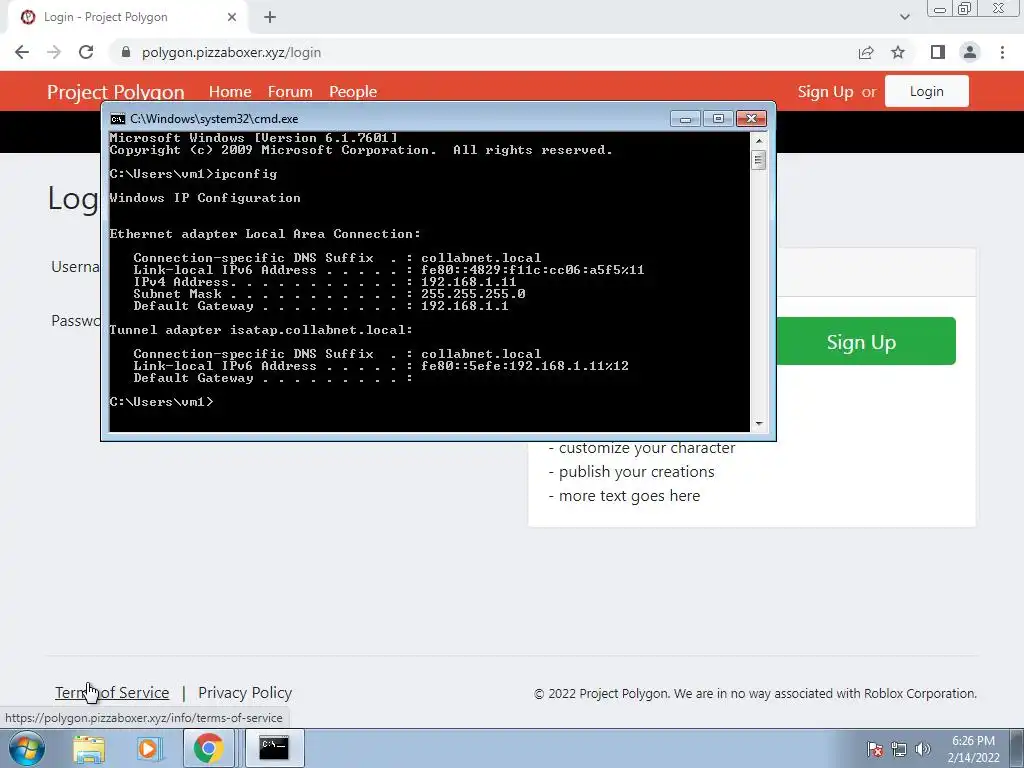Screen dimensions: 1024x768
Task: Click Sign Up link in header
Action: (x=825, y=91)
